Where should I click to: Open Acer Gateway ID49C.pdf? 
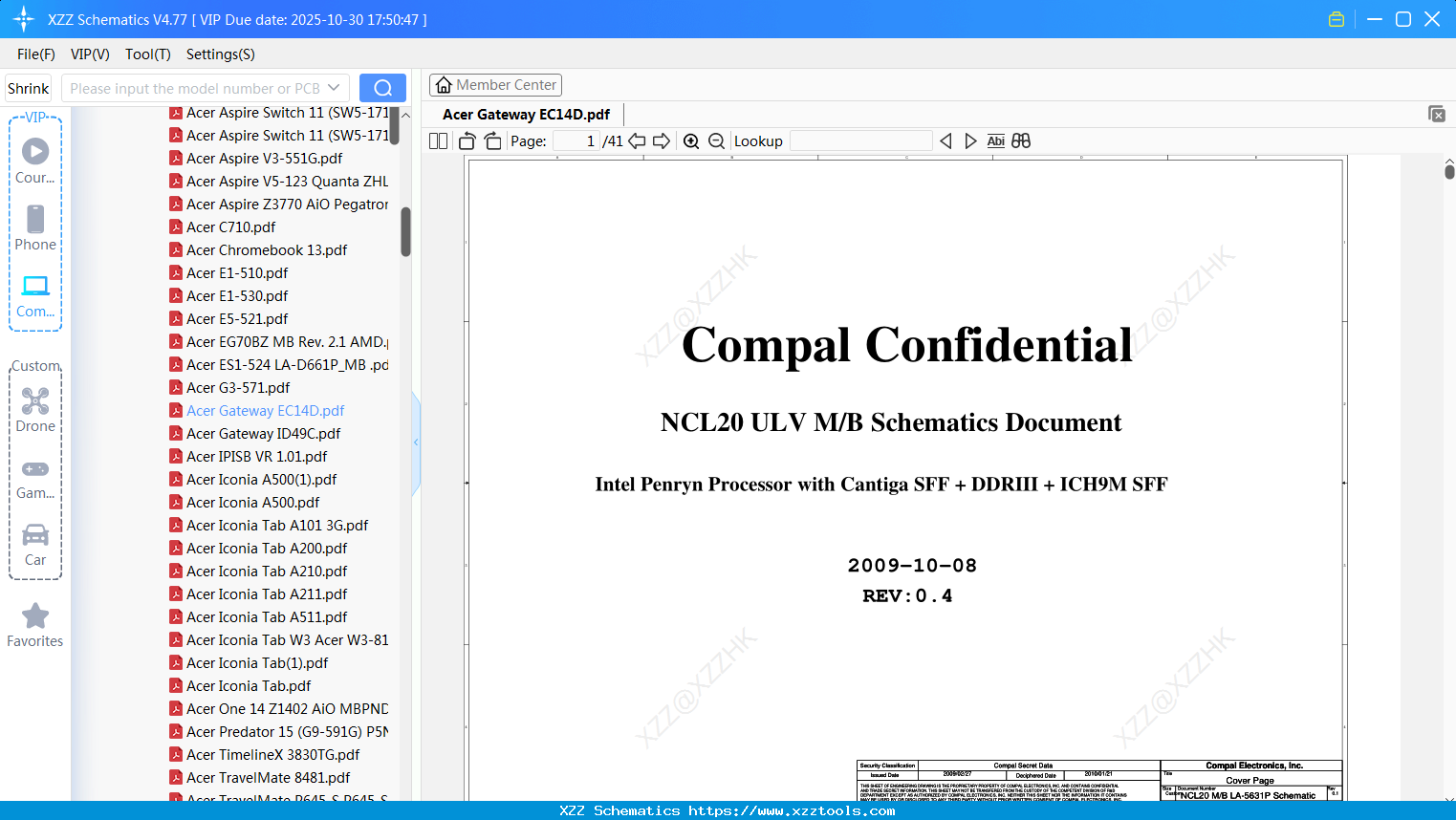(x=255, y=434)
